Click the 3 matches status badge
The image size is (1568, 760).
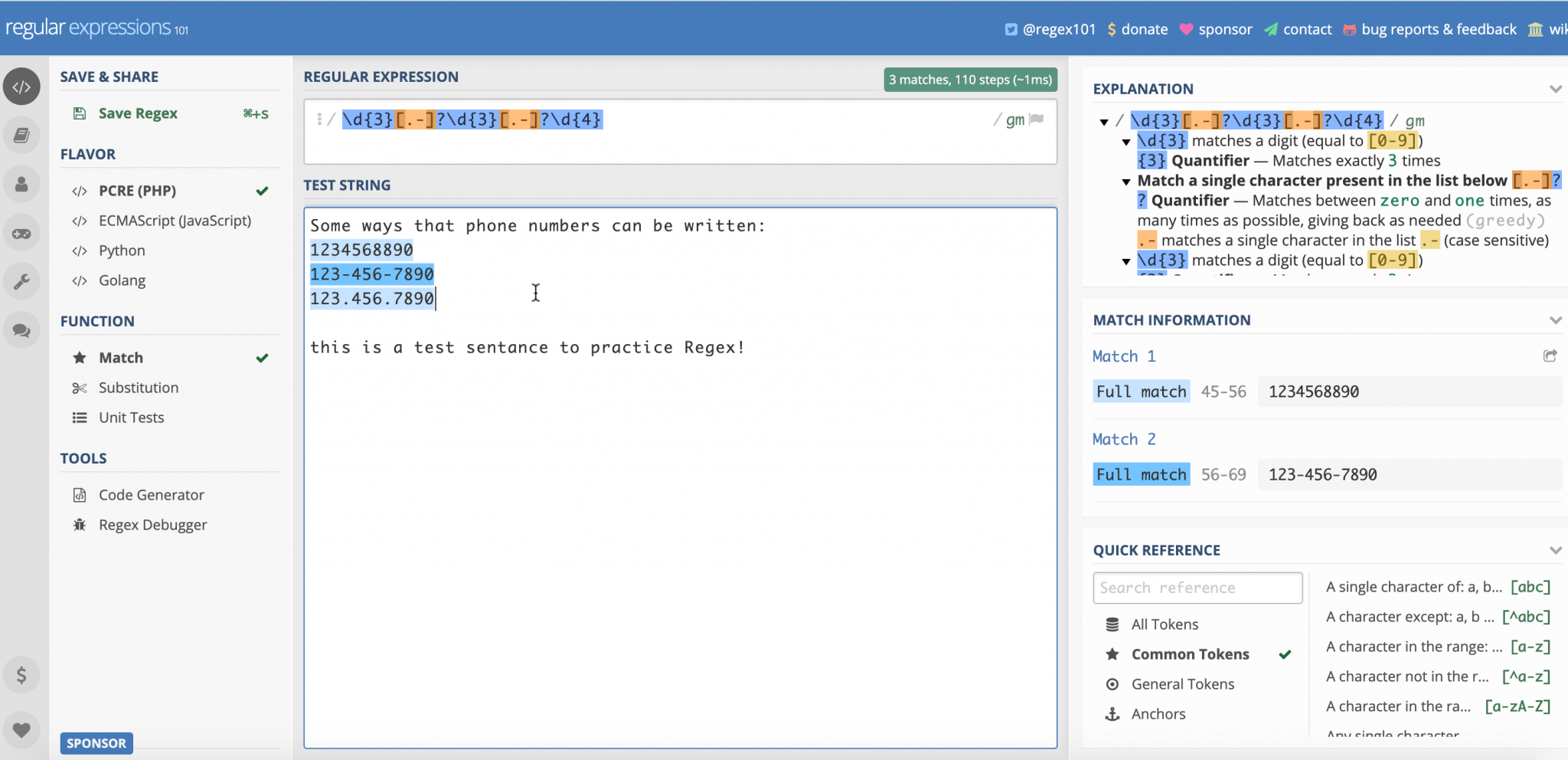969,79
